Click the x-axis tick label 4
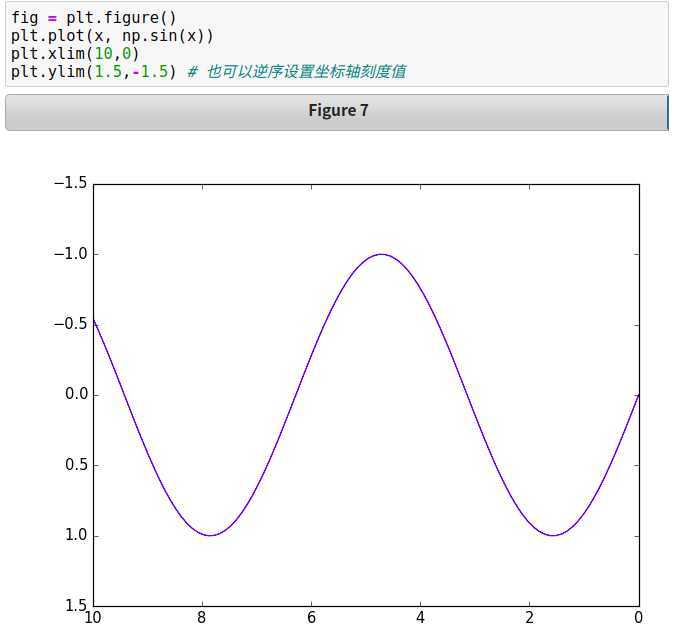 pyautogui.click(x=420, y=618)
